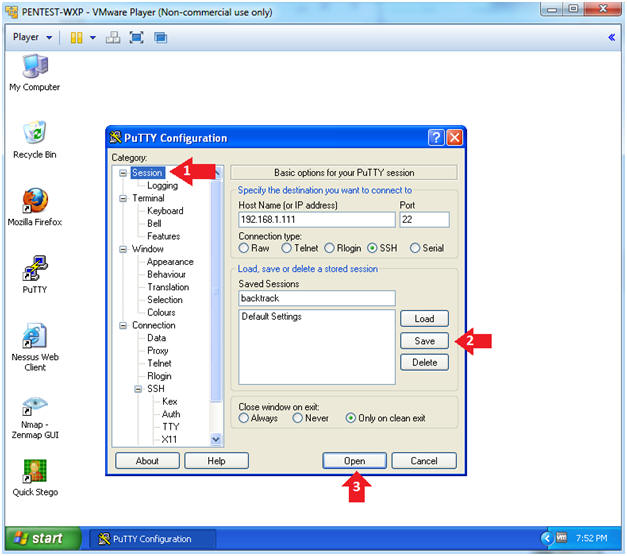Open pause button dropdown arrow
Viewport: 627px width, 556px height.
[x=93, y=38]
